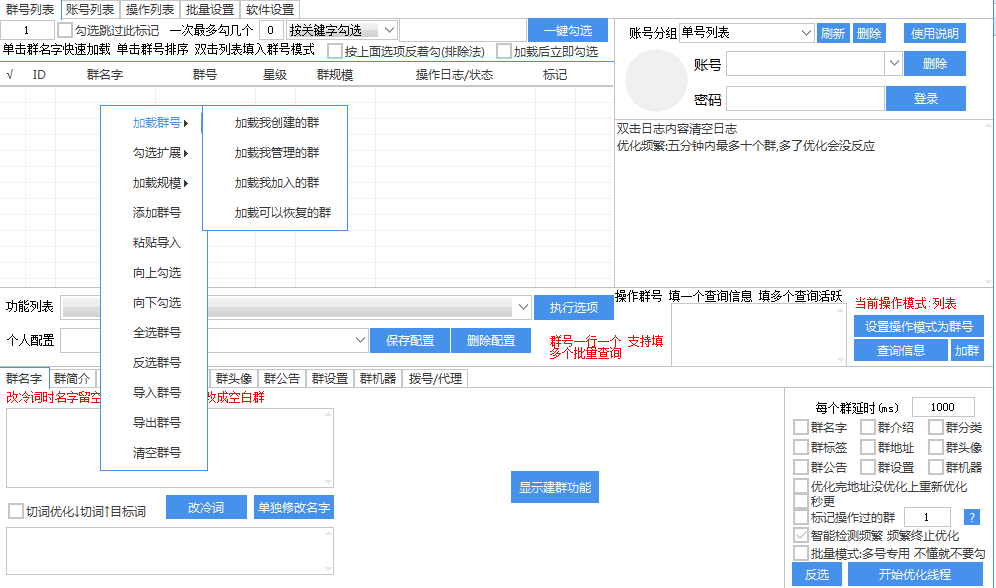Enable the 群分类 checkbox
Screen dimensions: 996x588
click(935, 427)
